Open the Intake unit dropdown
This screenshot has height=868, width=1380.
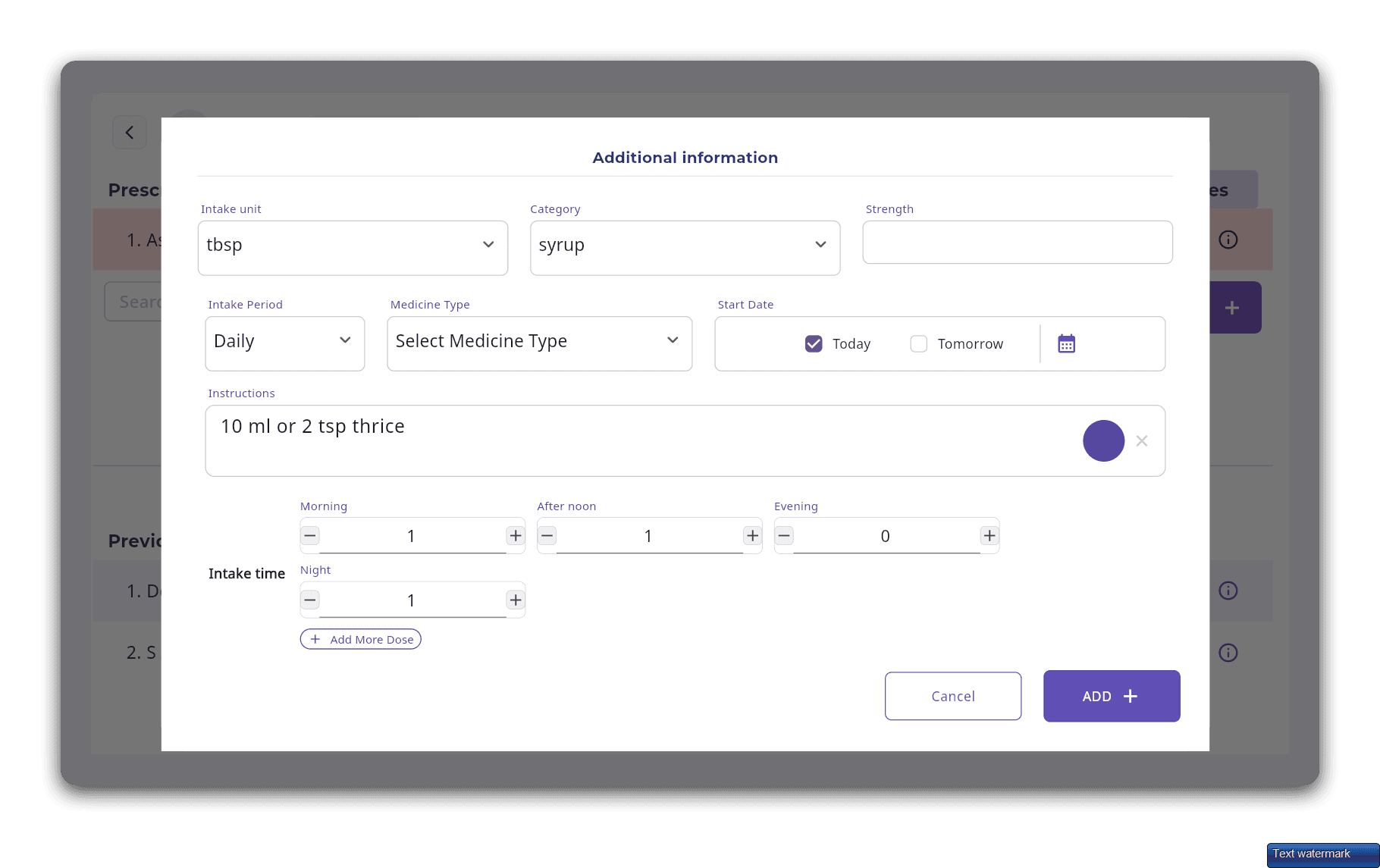(353, 248)
